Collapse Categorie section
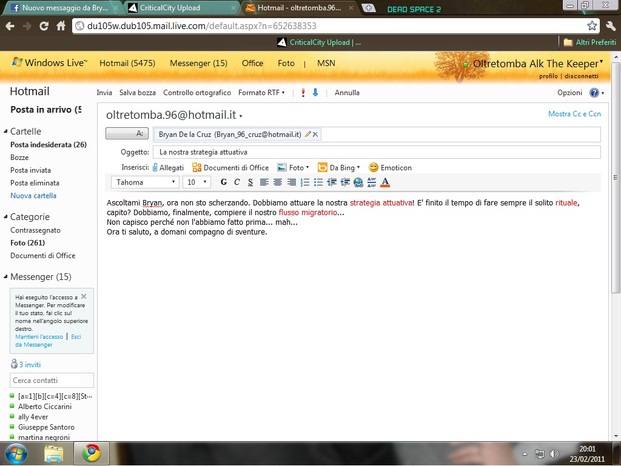The image size is (621, 466). coord(6,217)
